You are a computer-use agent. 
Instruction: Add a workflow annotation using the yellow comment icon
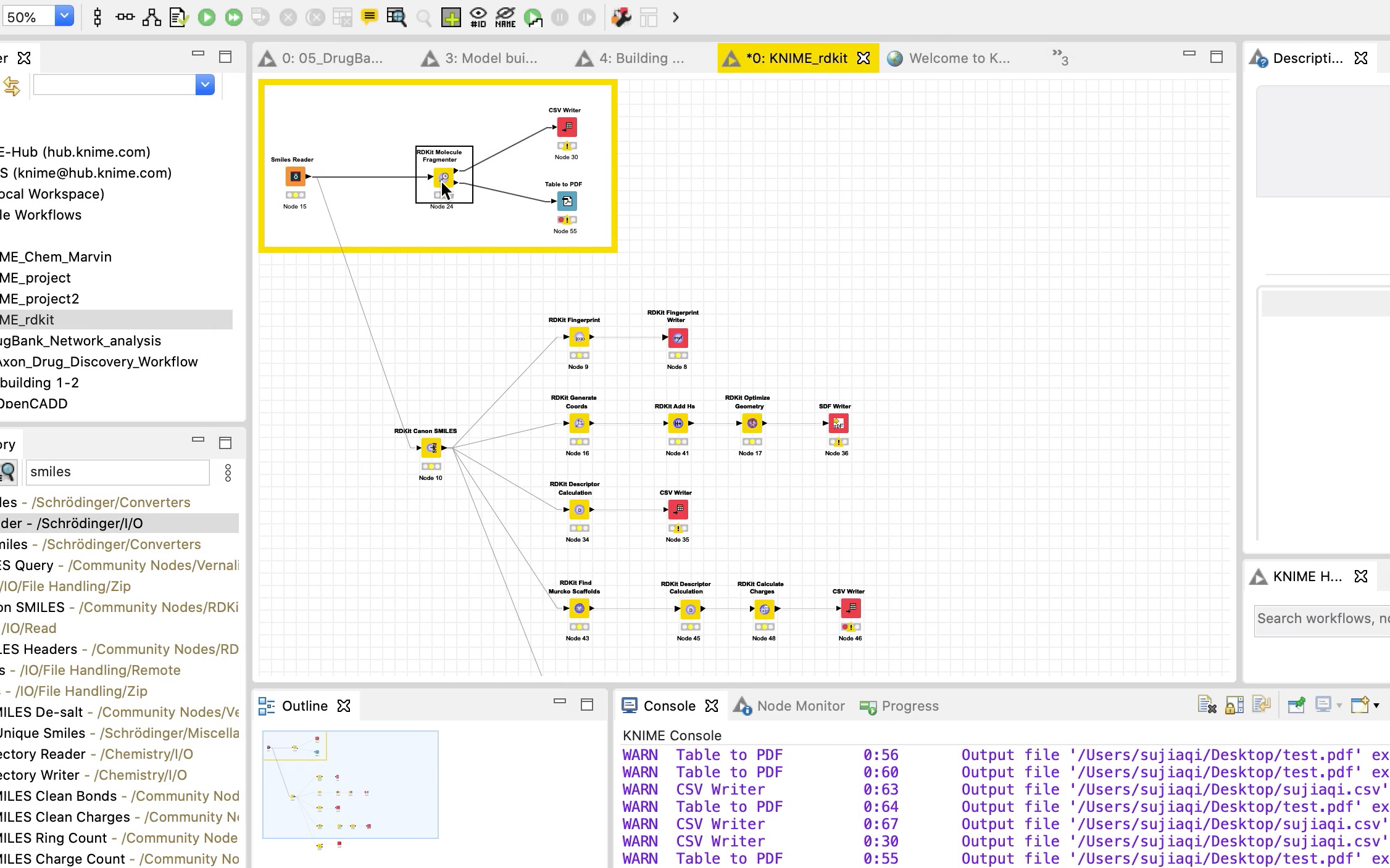[369, 18]
